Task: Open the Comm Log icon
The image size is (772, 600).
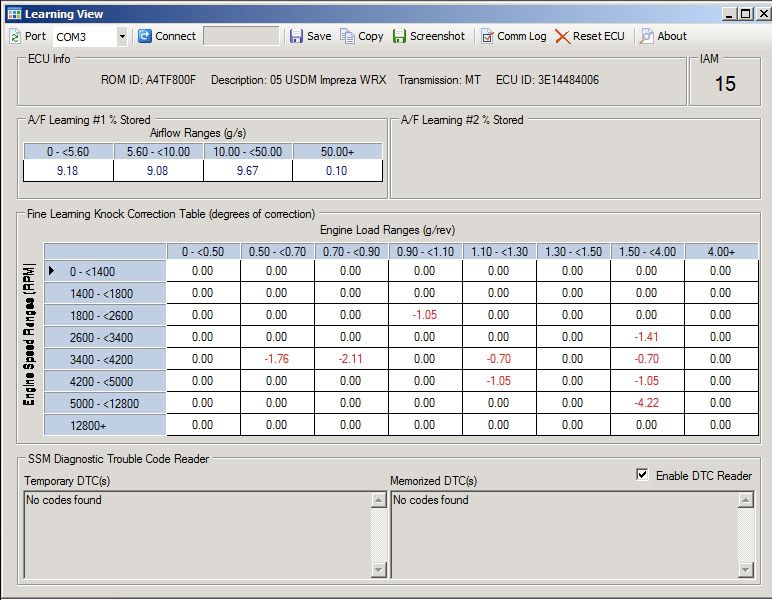Action: point(487,36)
